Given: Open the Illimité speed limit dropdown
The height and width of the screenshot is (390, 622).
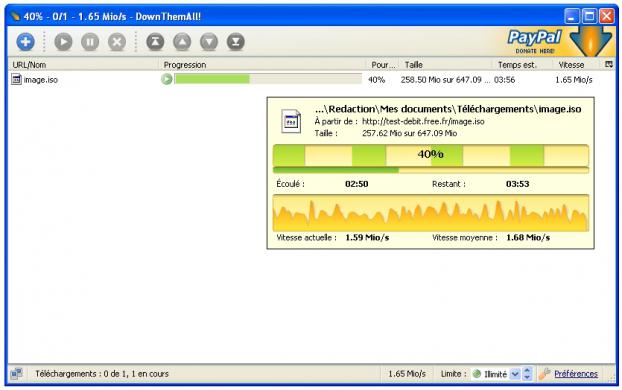Looking at the screenshot, I should pyautogui.click(x=514, y=374).
